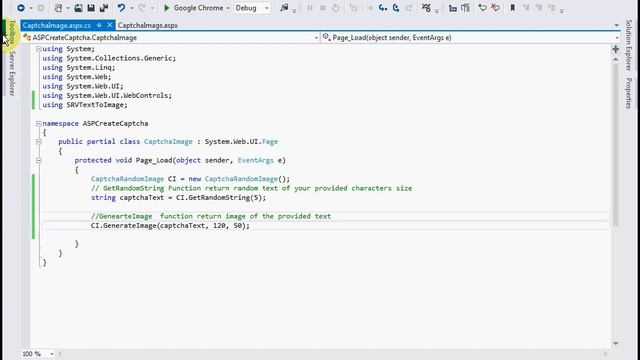Click the Step Out icon
Screen dimensions: 640x360
408,8
